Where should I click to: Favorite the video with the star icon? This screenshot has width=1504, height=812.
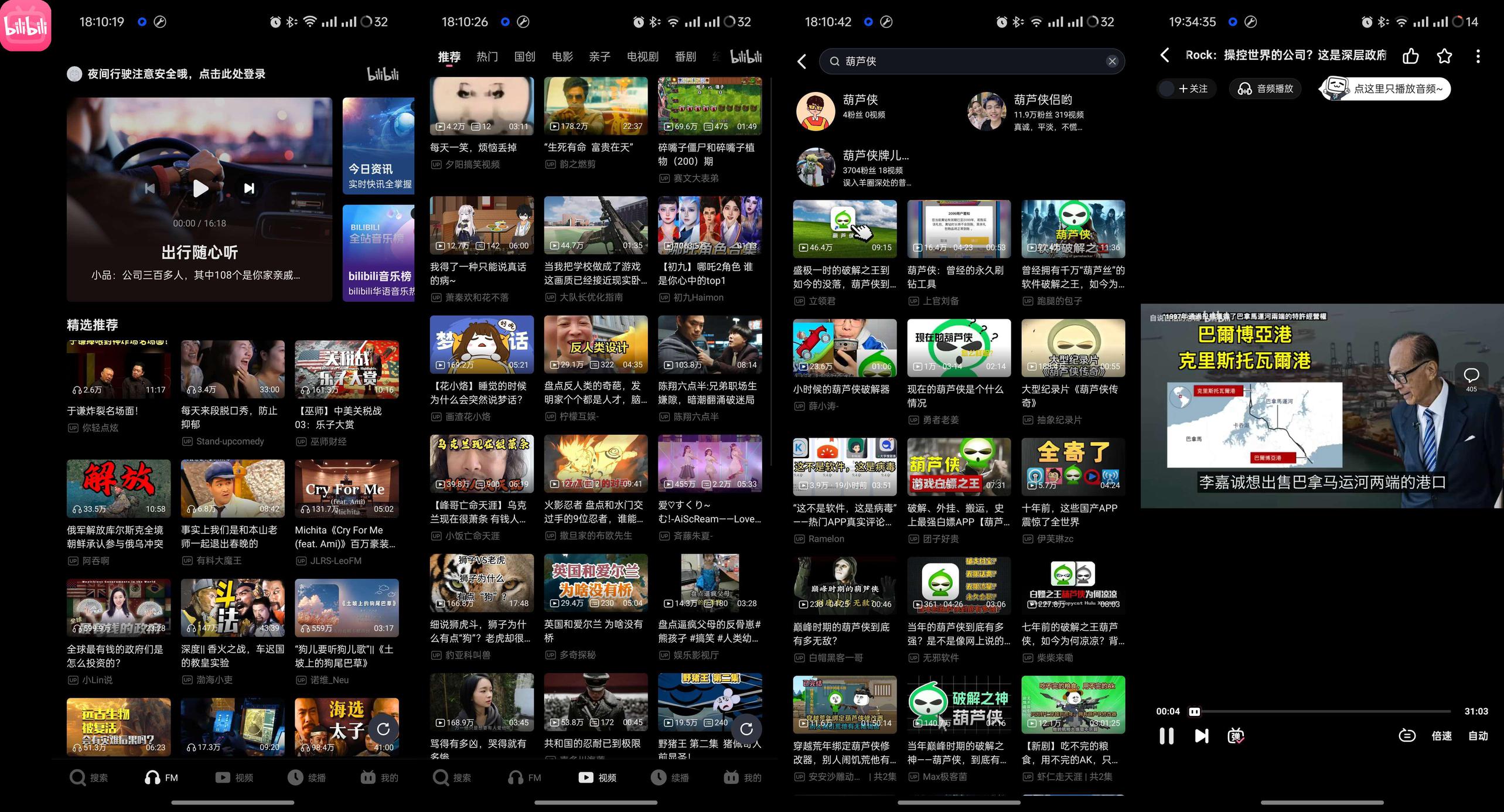pos(1445,56)
